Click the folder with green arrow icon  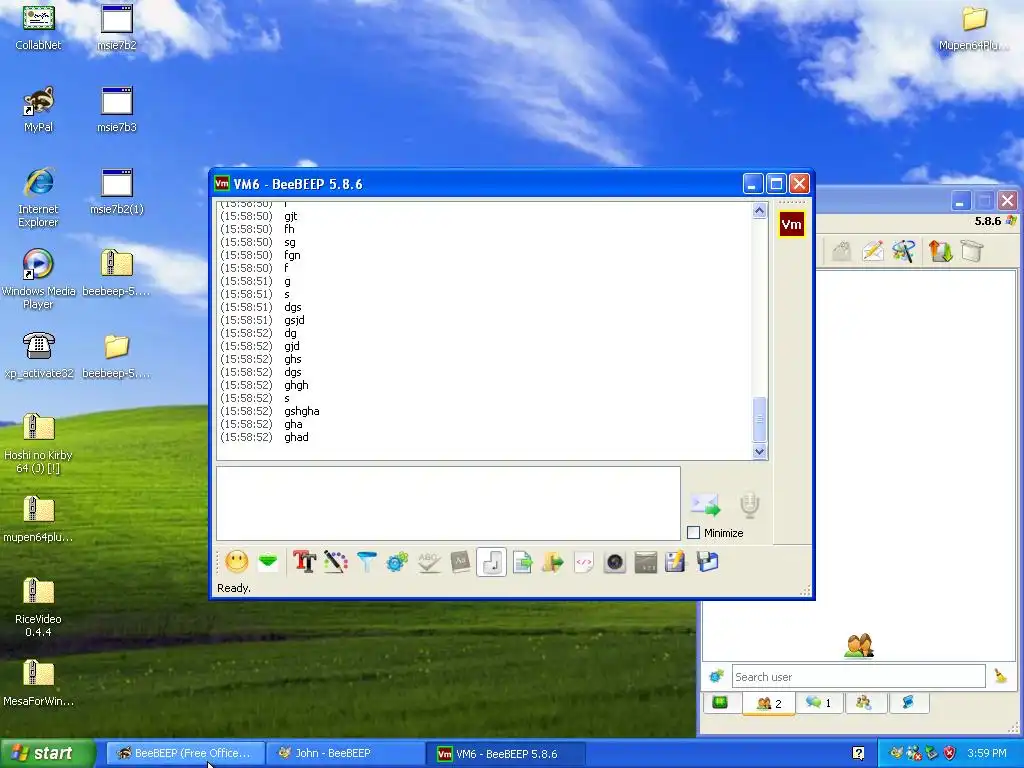(x=552, y=562)
